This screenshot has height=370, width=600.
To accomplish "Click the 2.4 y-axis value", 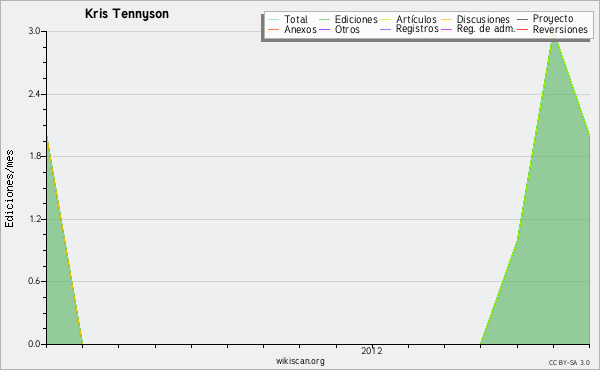I will pyautogui.click(x=34, y=94).
